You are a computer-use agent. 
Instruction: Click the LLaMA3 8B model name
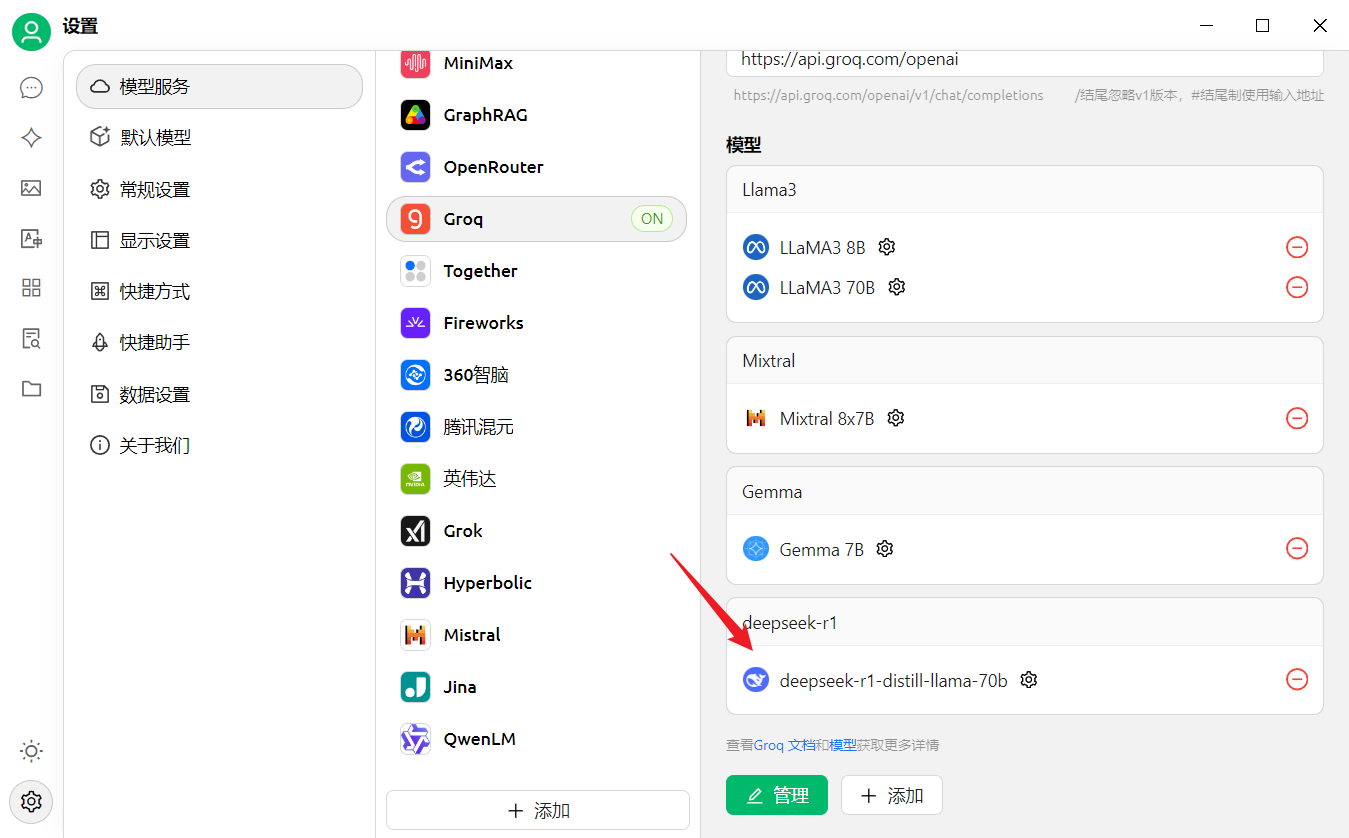[x=822, y=247]
